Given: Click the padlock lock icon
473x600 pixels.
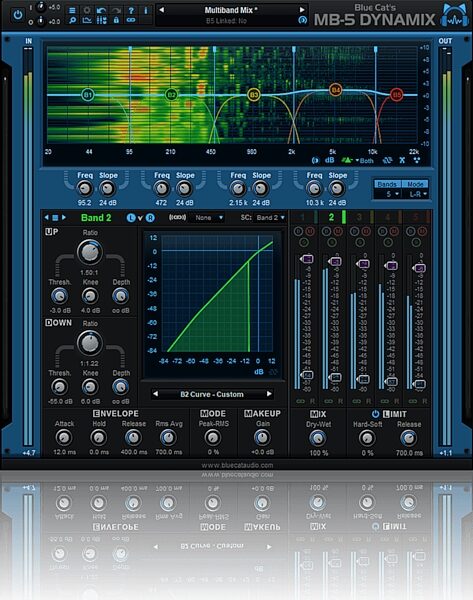Looking at the screenshot, I should (116, 20).
